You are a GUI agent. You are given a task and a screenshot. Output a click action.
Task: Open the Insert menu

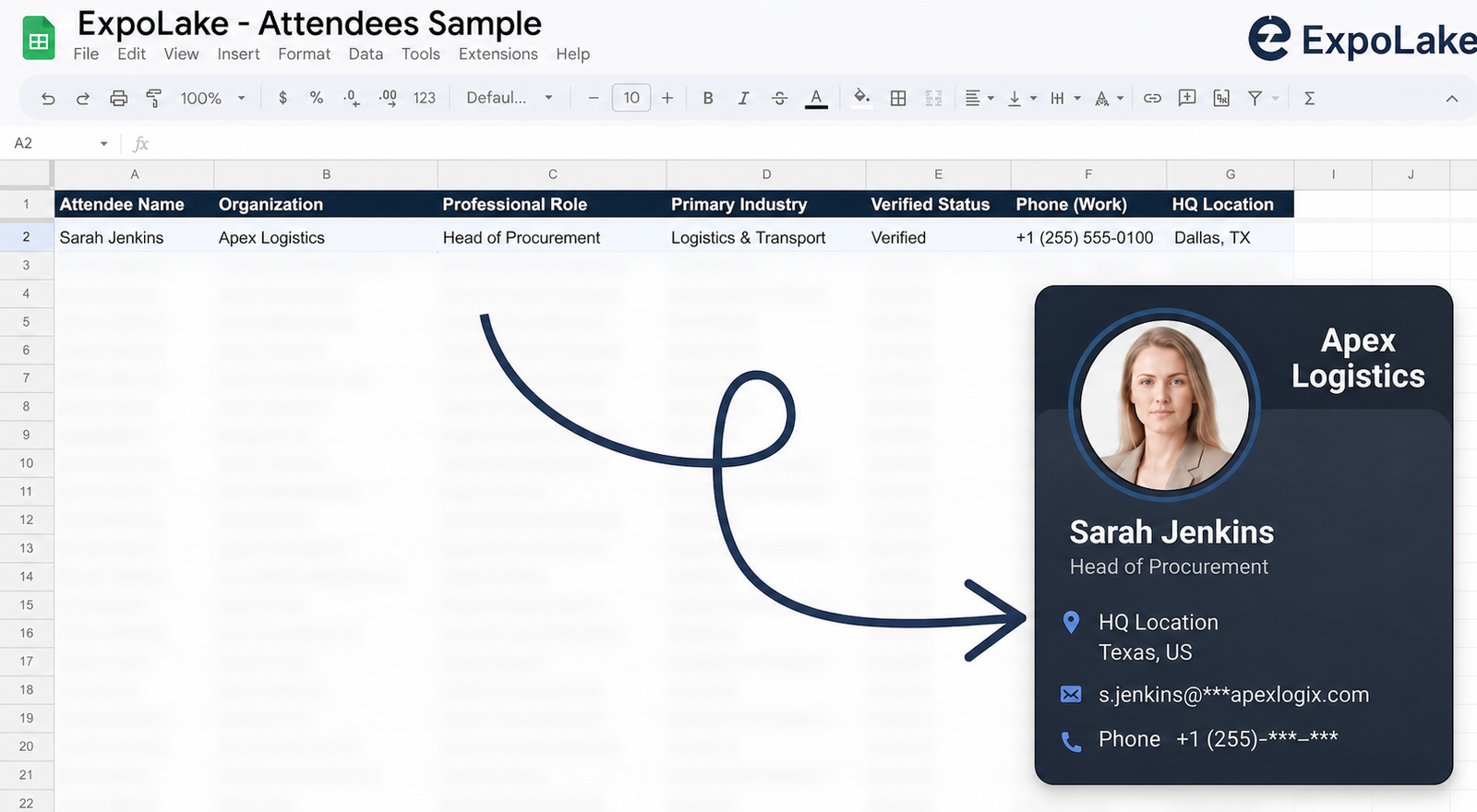pos(238,54)
